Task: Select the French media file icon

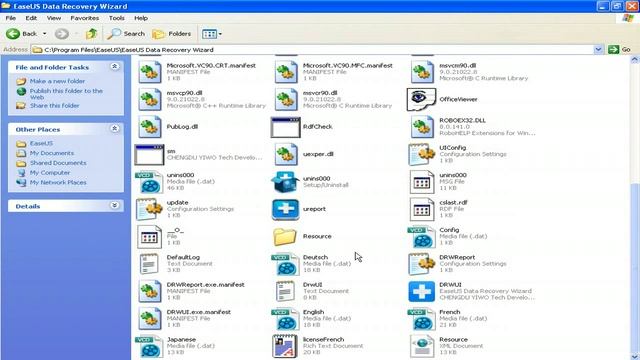Action: pos(422,319)
